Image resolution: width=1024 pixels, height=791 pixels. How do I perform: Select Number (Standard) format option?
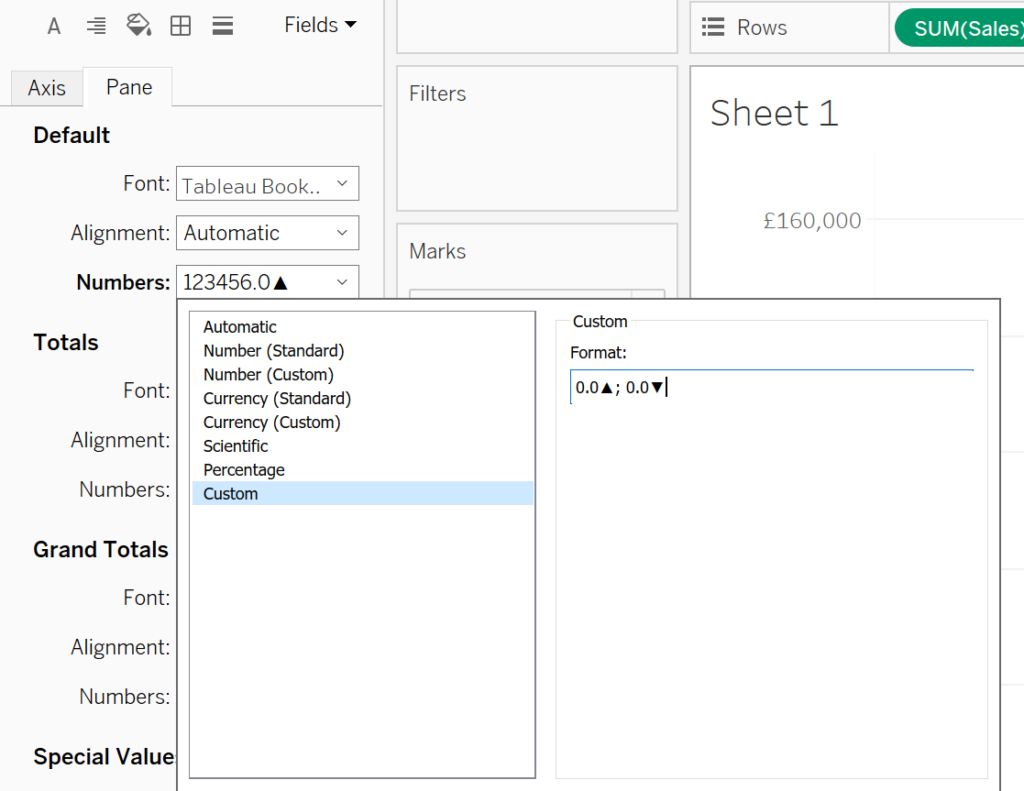coord(273,351)
